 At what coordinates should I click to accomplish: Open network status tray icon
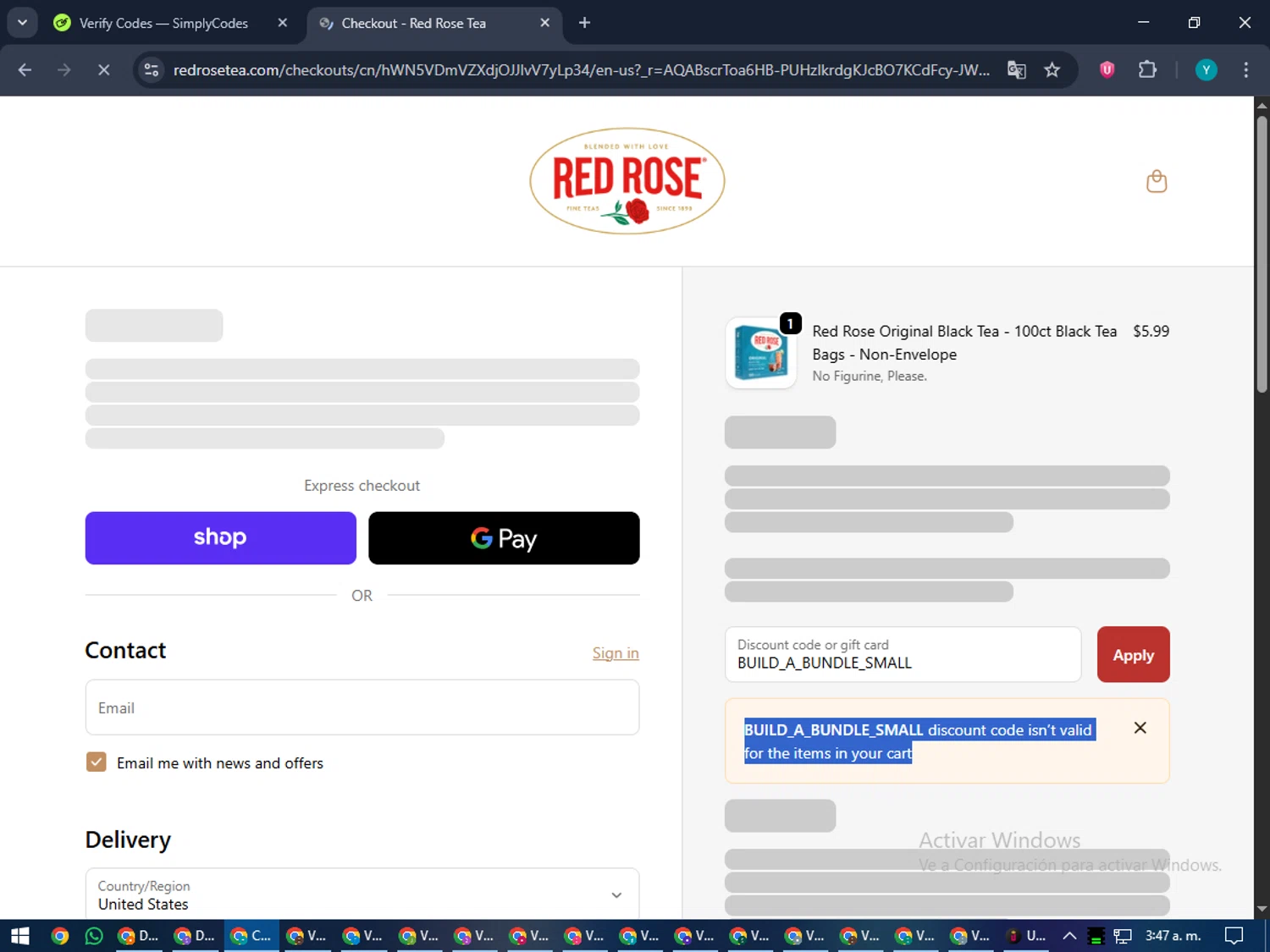1123,936
